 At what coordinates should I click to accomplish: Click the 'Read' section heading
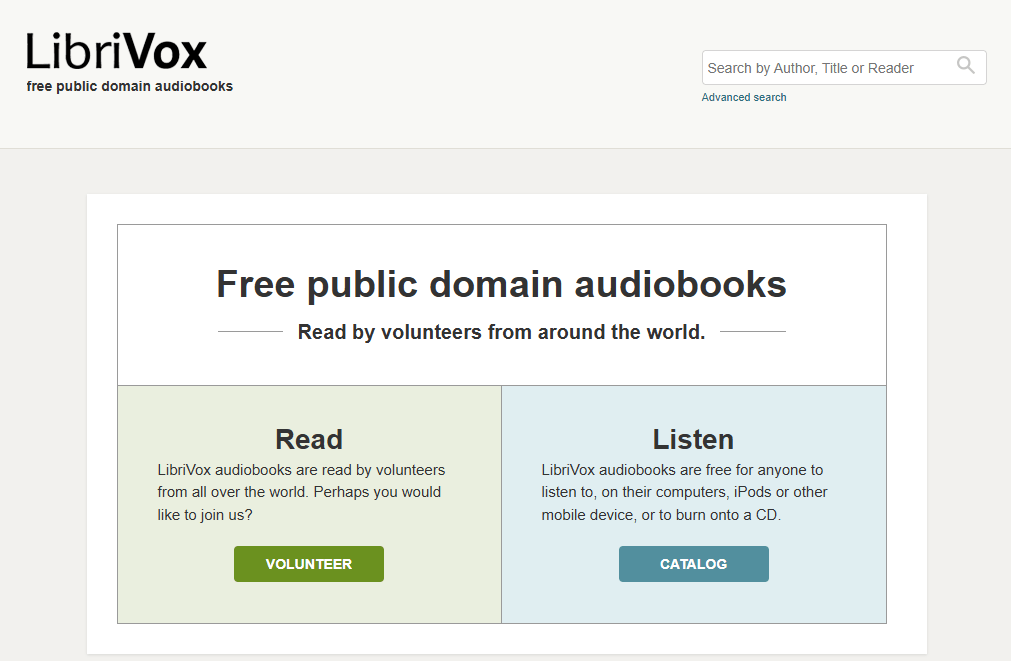pyautogui.click(x=309, y=439)
